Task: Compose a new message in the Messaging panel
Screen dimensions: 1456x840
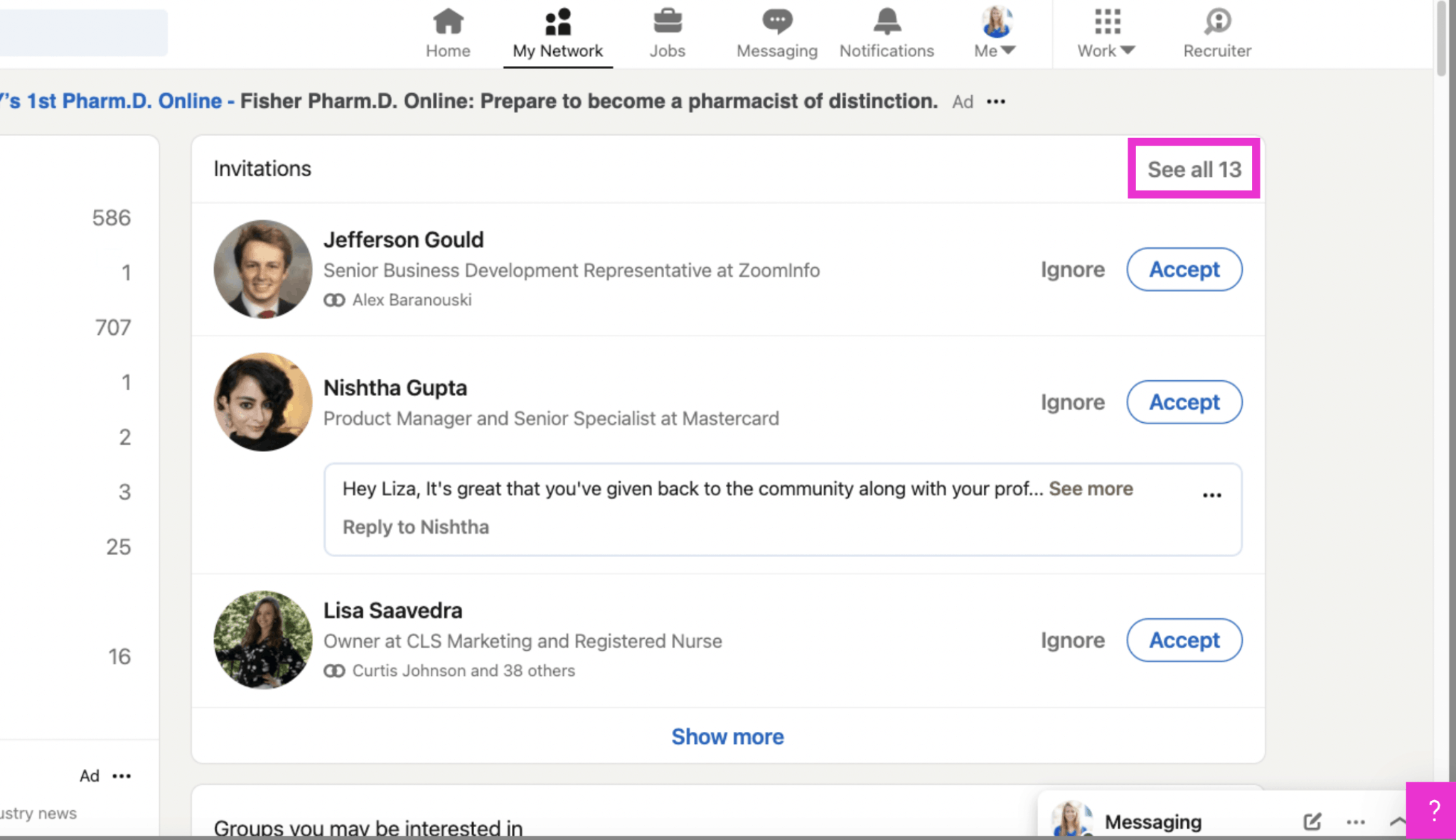Action: [1312, 822]
